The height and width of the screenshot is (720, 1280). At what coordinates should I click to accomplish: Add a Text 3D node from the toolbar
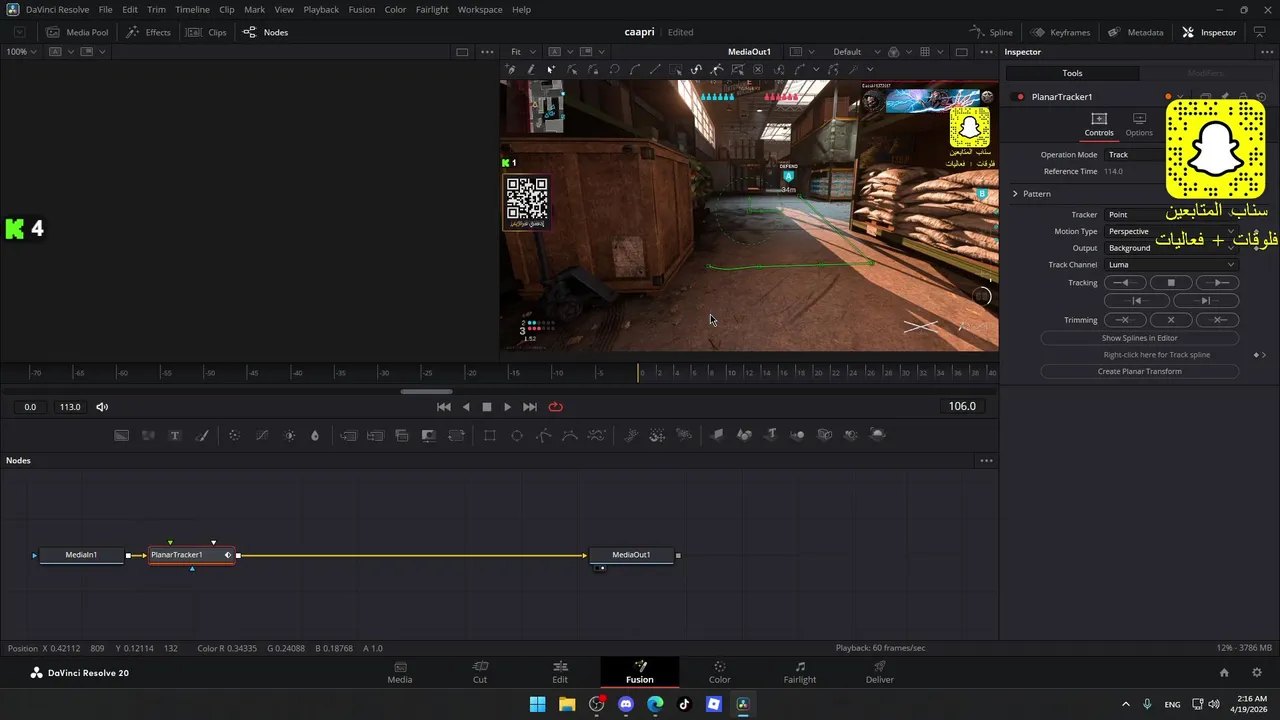tap(771, 435)
